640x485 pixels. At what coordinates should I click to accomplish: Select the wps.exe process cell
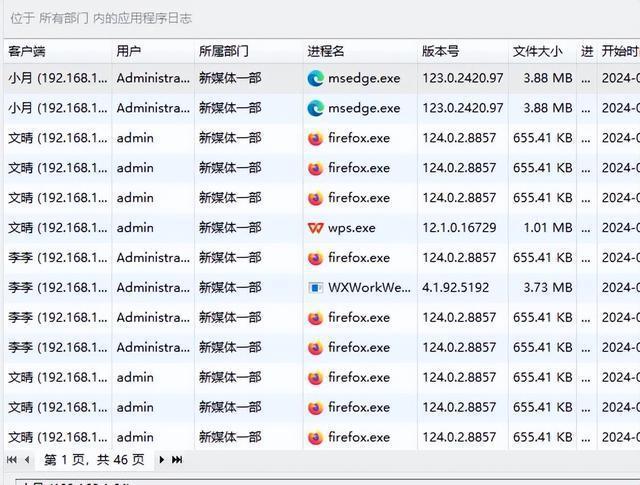[360, 228]
